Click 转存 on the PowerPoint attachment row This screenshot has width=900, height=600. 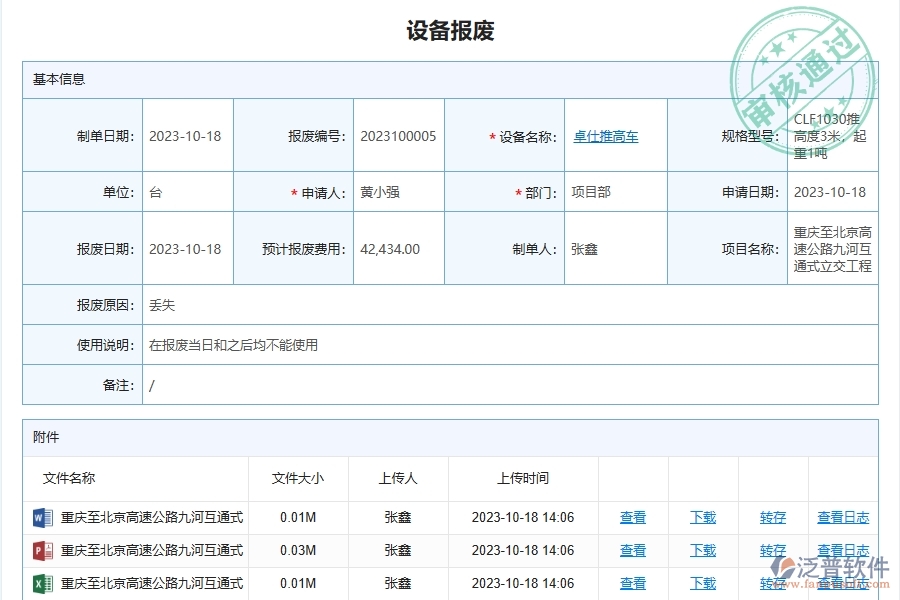[x=773, y=550]
